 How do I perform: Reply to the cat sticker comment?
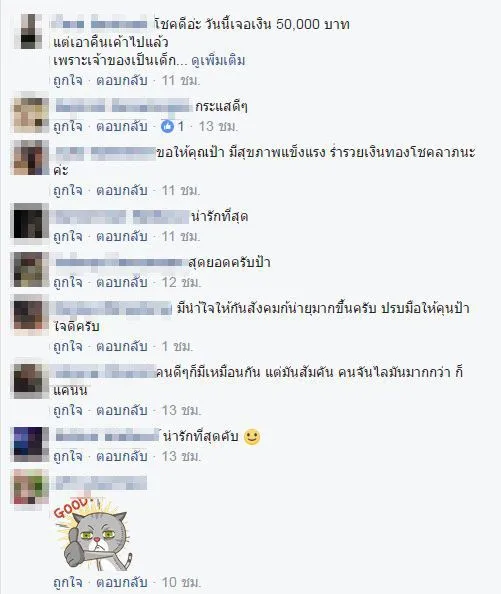(122, 582)
